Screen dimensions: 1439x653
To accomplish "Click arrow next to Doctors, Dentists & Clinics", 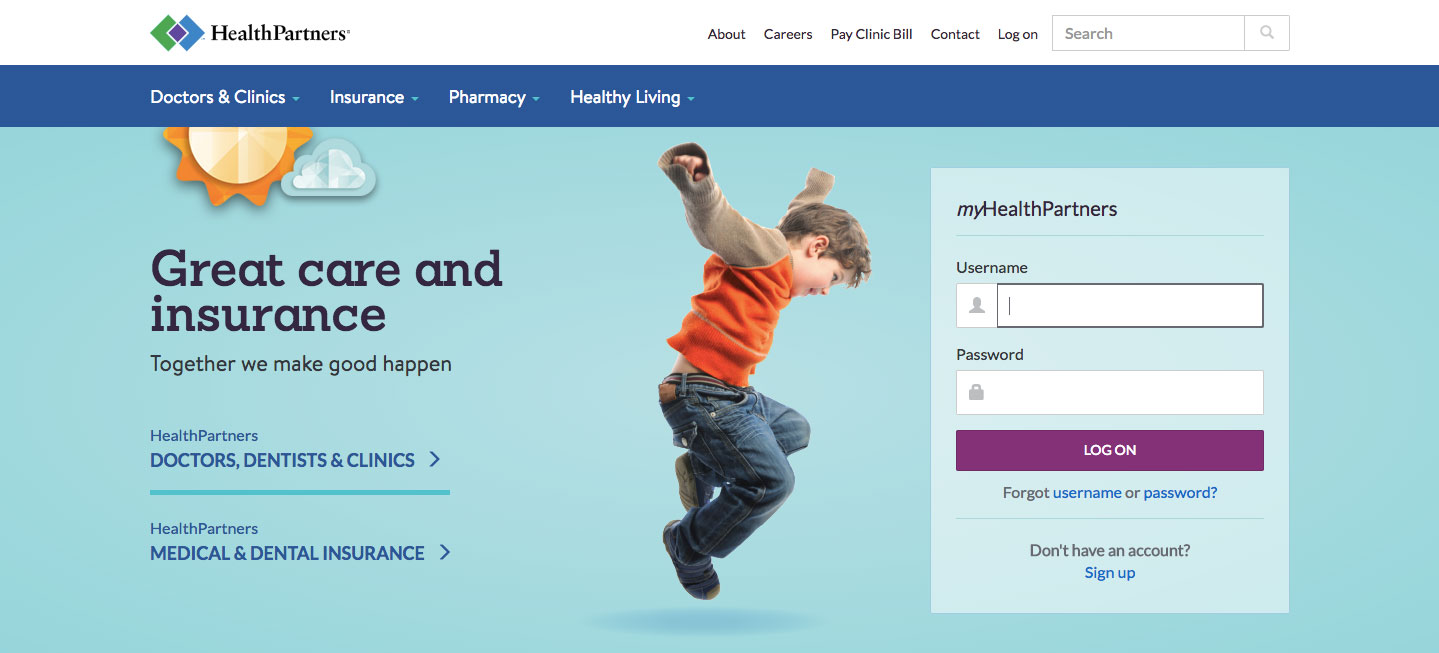I will [x=434, y=460].
